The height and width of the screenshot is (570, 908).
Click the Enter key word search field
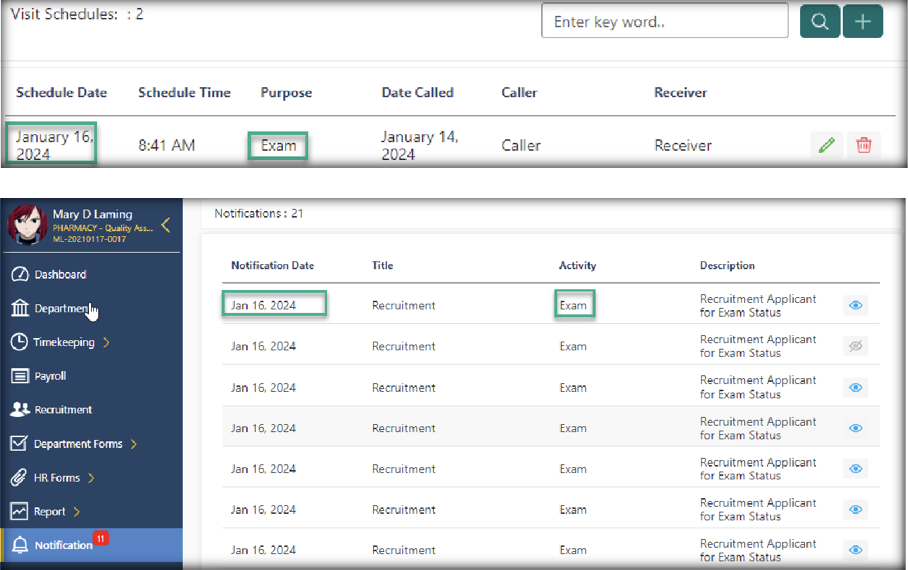[664, 21]
